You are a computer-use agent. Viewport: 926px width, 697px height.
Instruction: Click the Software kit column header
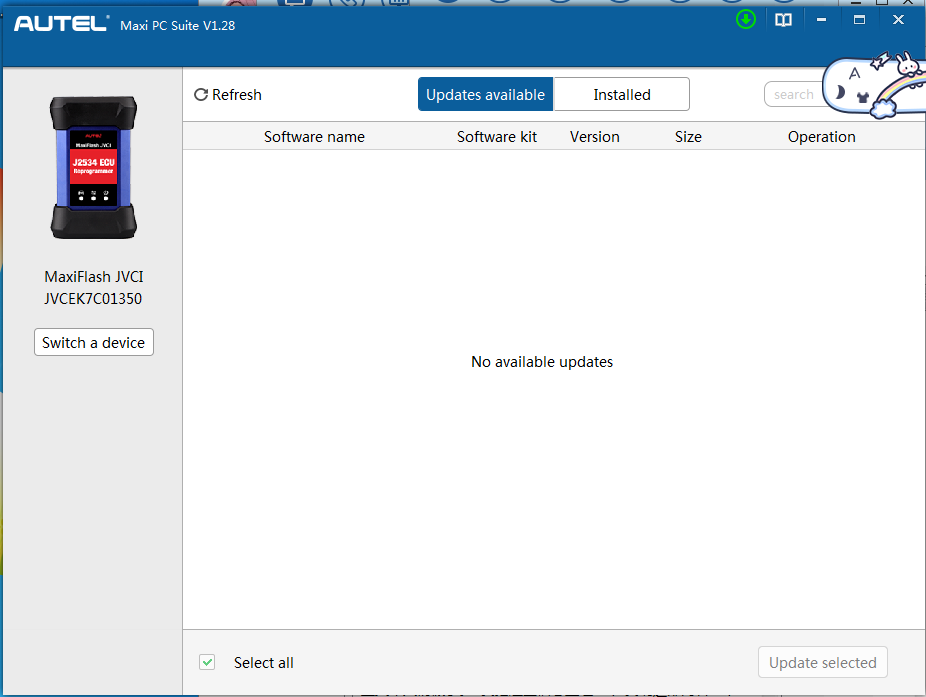coord(497,136)
